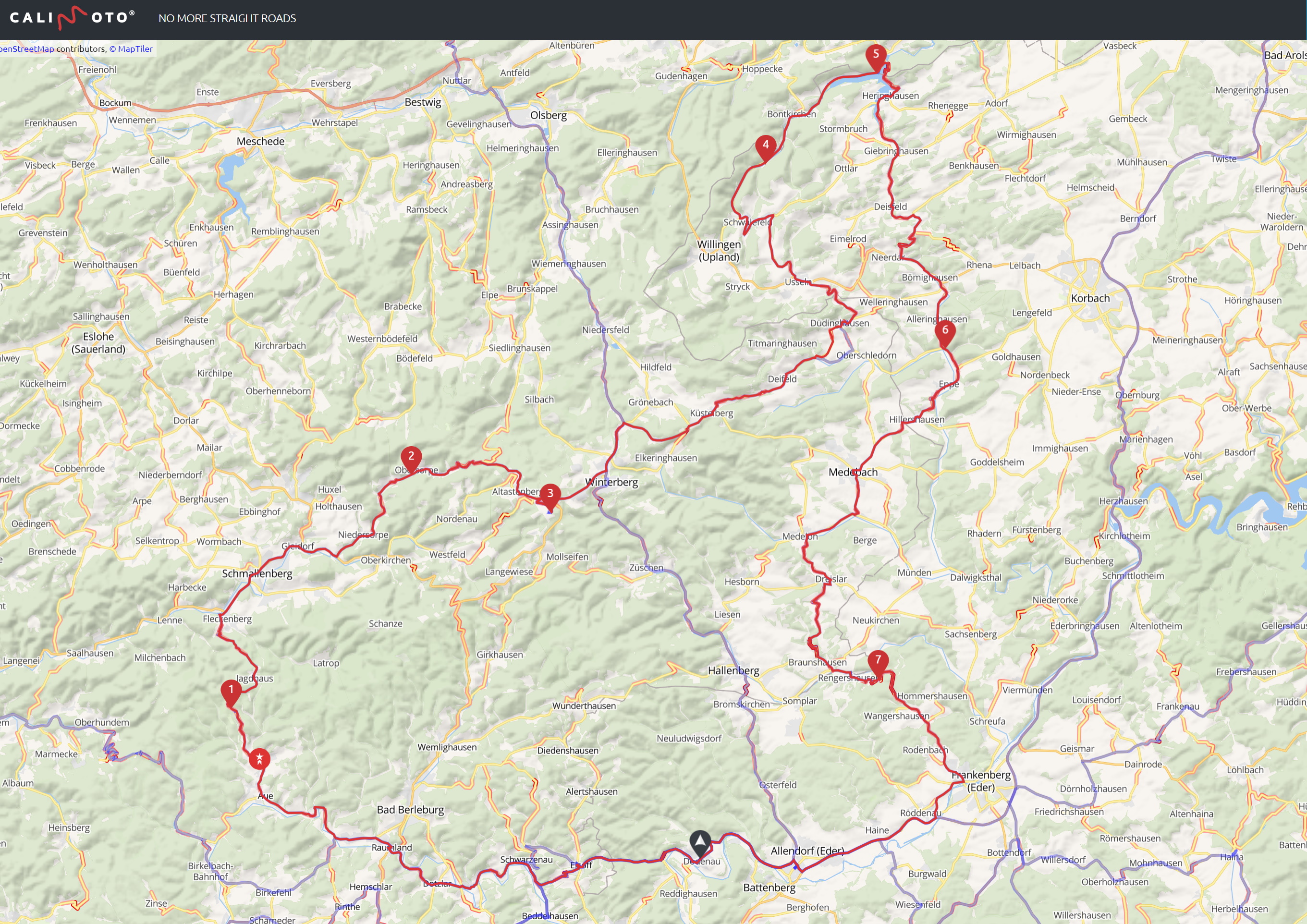Viewport: 1307px width, 924px height.
Task: Click waypoint pin 5 at the lake
Action: pos(876,55)
